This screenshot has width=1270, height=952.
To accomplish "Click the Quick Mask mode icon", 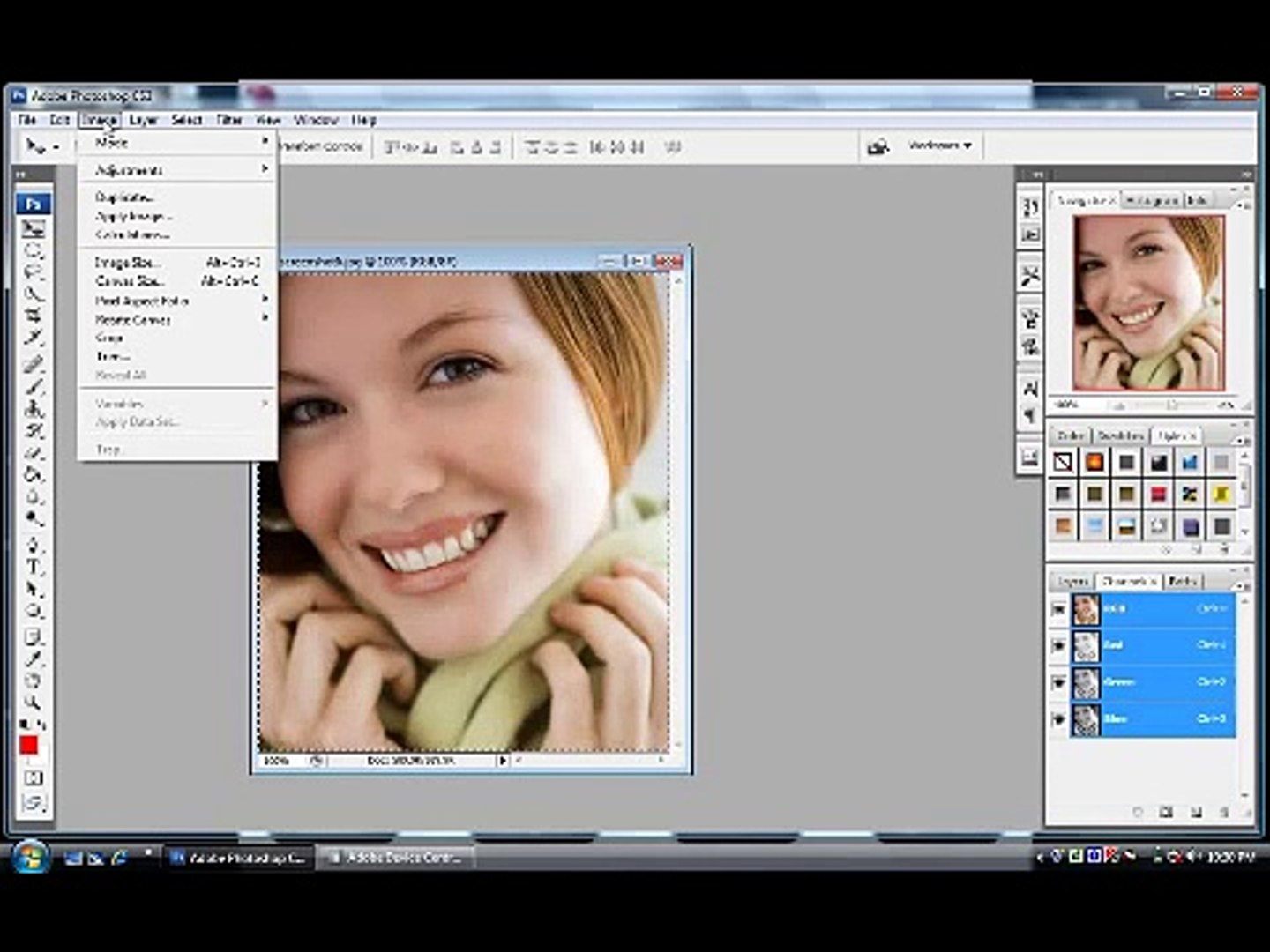I will pyautogui.click(x=34, y=778).
